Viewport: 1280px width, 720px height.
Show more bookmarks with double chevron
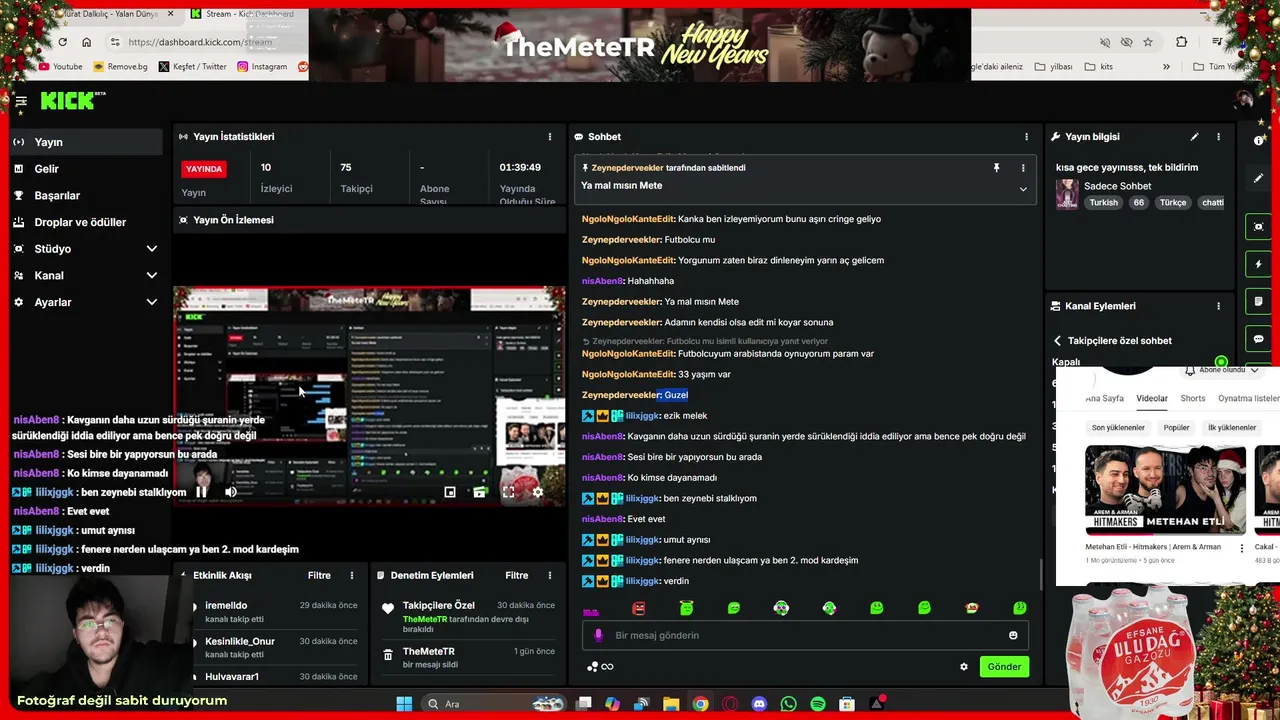(x=1166, y=67)
